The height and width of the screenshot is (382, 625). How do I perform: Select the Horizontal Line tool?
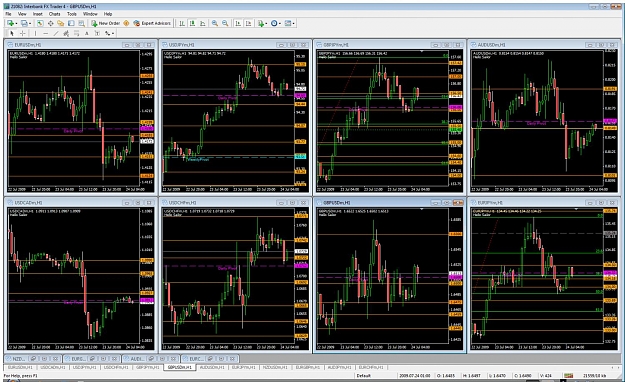coord(45,33)
